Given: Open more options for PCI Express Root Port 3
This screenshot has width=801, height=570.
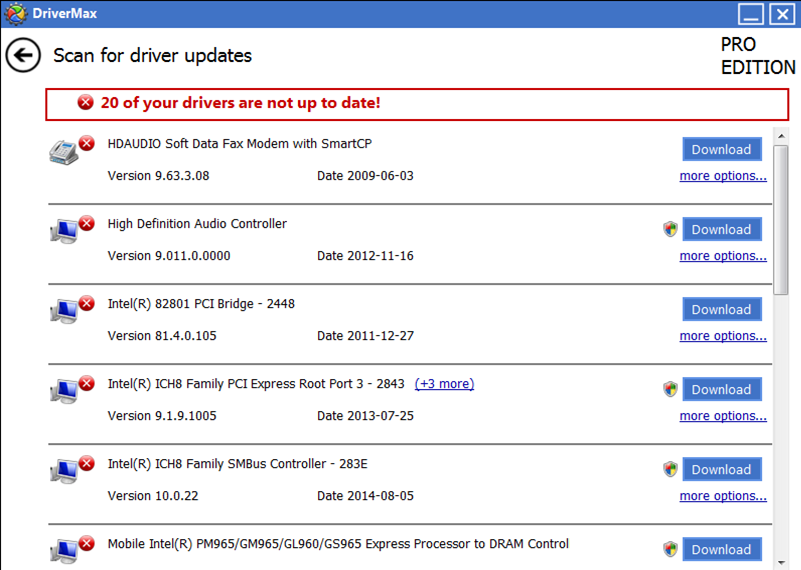Looking at the screenshot, I should [x=723, y=416].
